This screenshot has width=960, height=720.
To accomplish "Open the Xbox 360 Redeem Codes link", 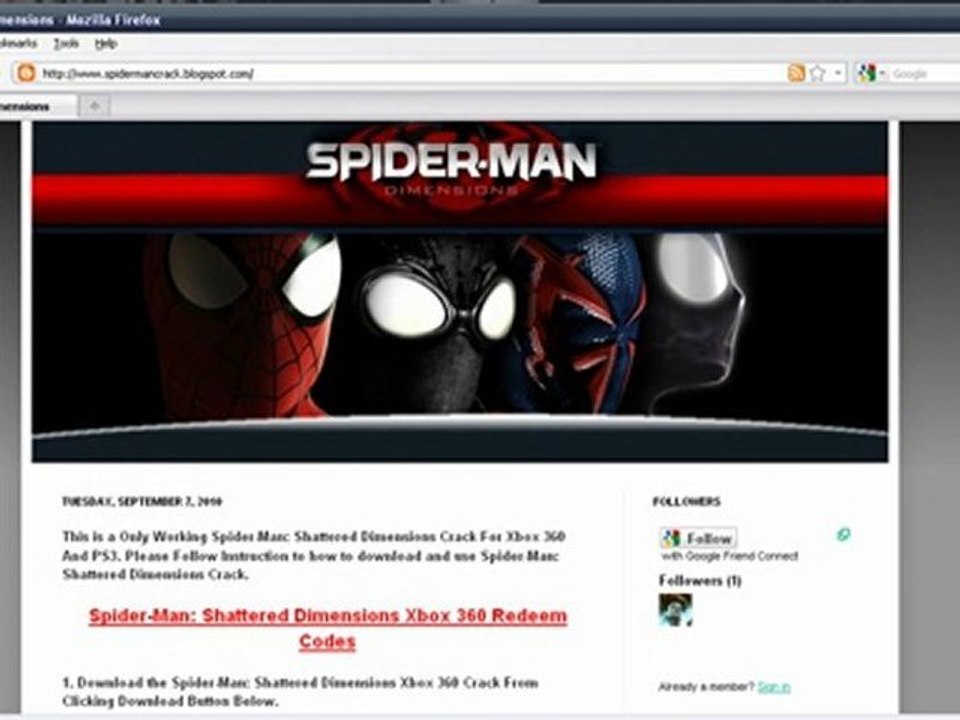I will pos(328,628).
